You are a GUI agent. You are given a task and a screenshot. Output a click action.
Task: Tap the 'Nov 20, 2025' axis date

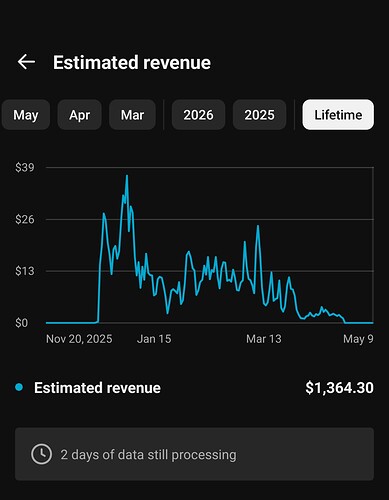point(79,339)
